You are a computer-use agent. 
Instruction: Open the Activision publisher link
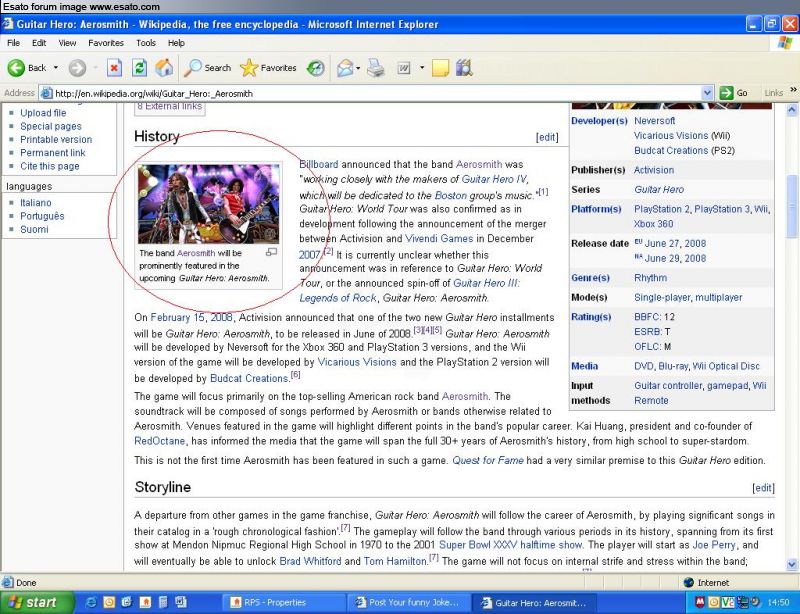coord(654,170)
